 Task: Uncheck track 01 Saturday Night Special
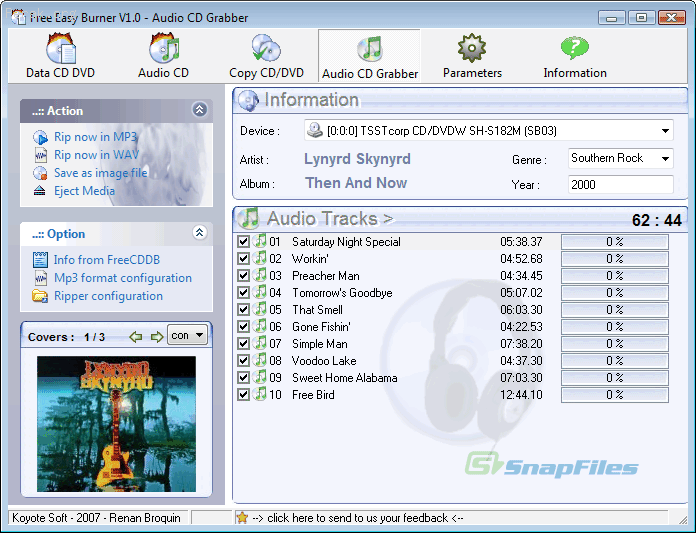(x=243, y=242)
